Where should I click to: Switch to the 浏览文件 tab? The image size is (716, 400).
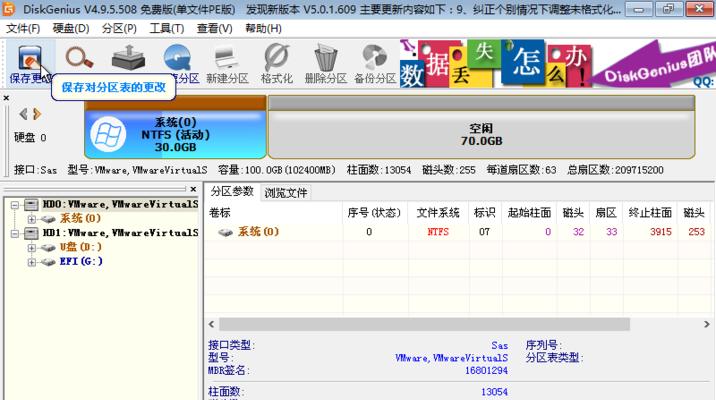tap(286, 193)
